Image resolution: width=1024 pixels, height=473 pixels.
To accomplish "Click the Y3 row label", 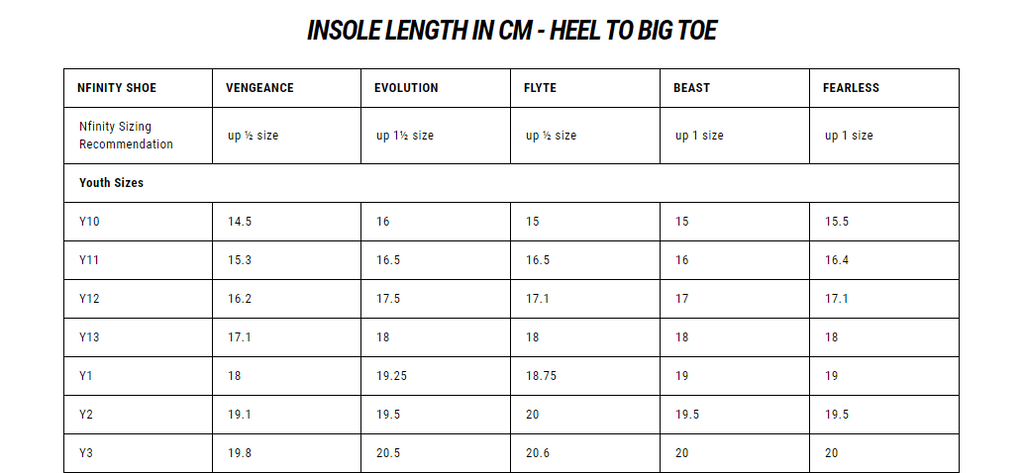I will pyautogui.click(x=86, y=453).
